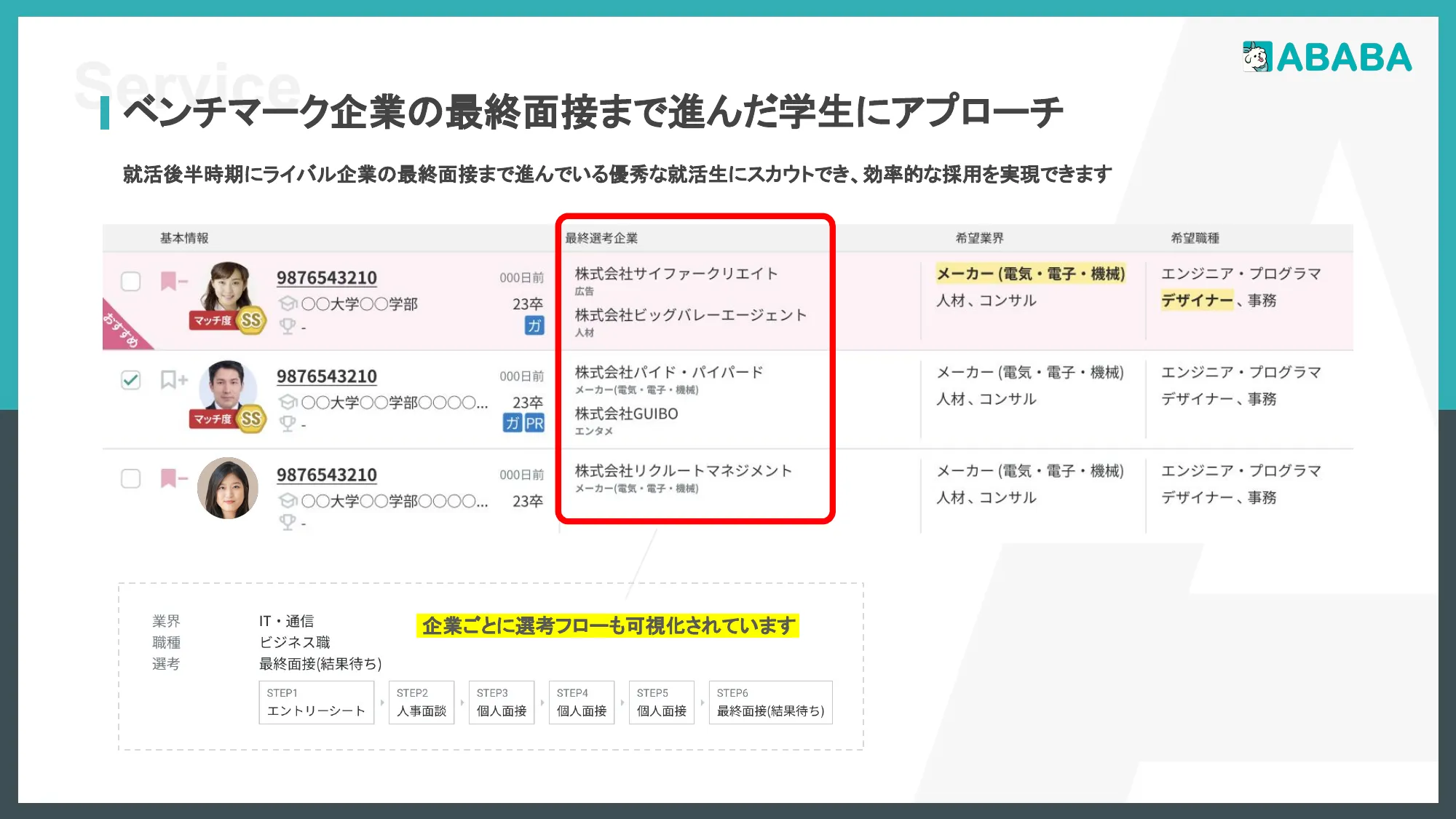This screenshot has width=1456, height=819.
Task: Select 株式会社リクルートマネジメント company name
Action: pyautogui.click(x=684, y=471)
